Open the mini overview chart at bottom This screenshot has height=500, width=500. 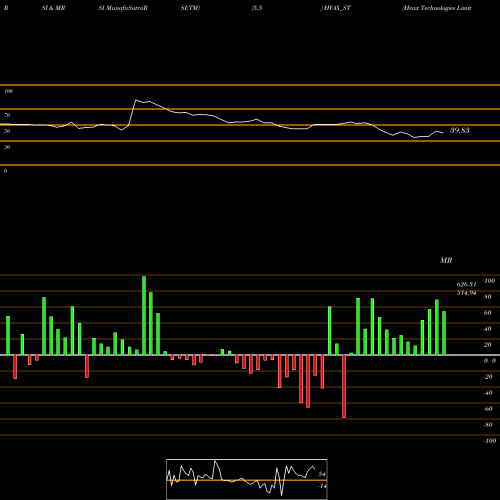point(247,479)
